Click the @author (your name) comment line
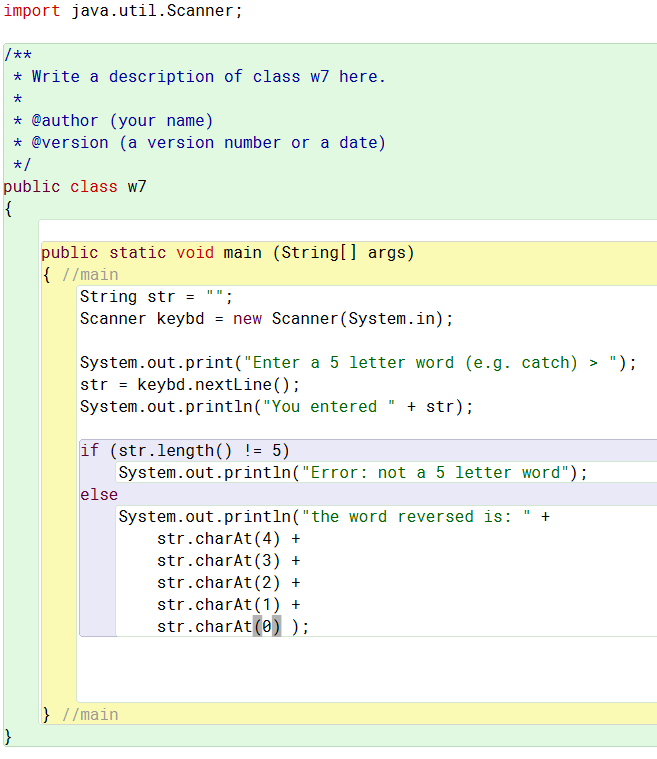 [x=113, y=121]
